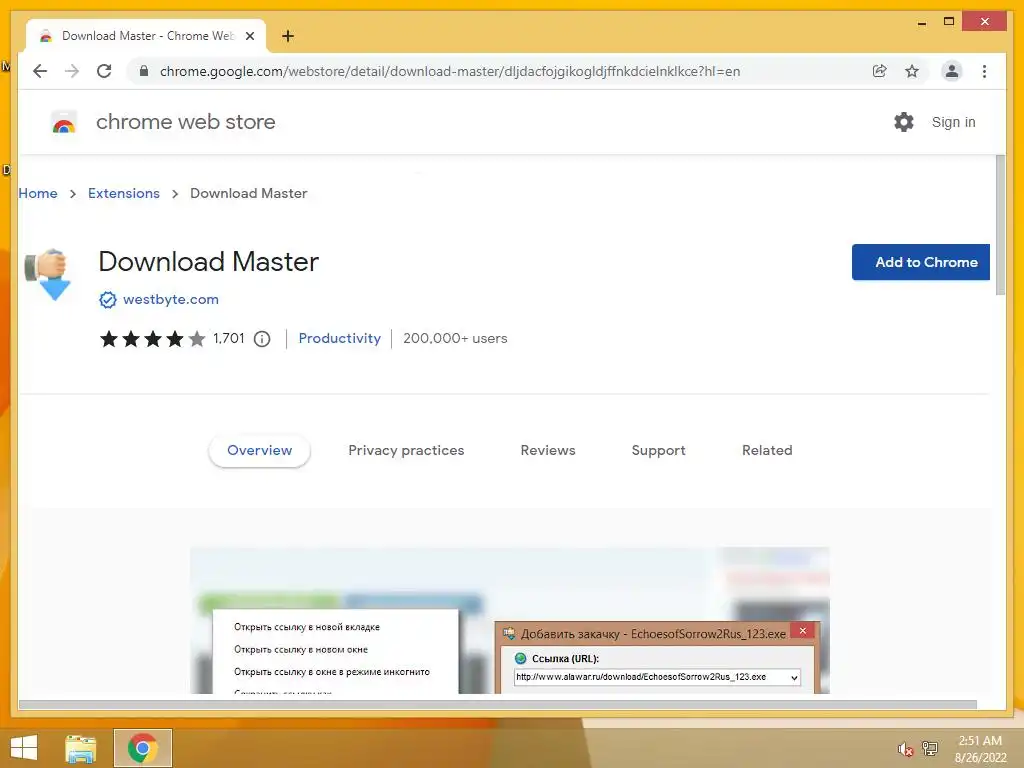This screenshot has width=1024, height=768.
Task: Open westbyte.com publisher link
Action: coord(170,300)
